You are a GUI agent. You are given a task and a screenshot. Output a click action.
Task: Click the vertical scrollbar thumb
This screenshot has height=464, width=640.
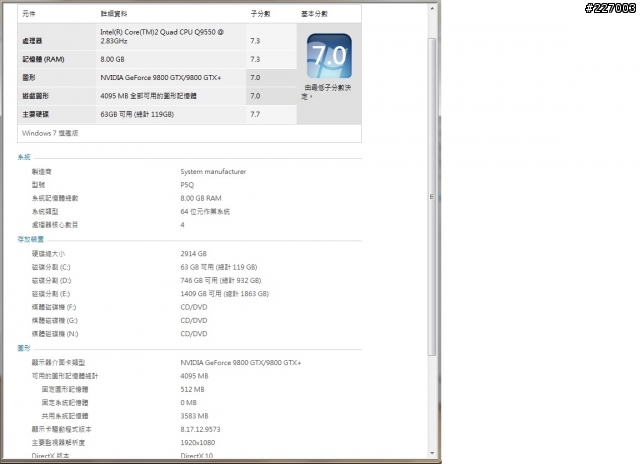(x=432, y=197)
